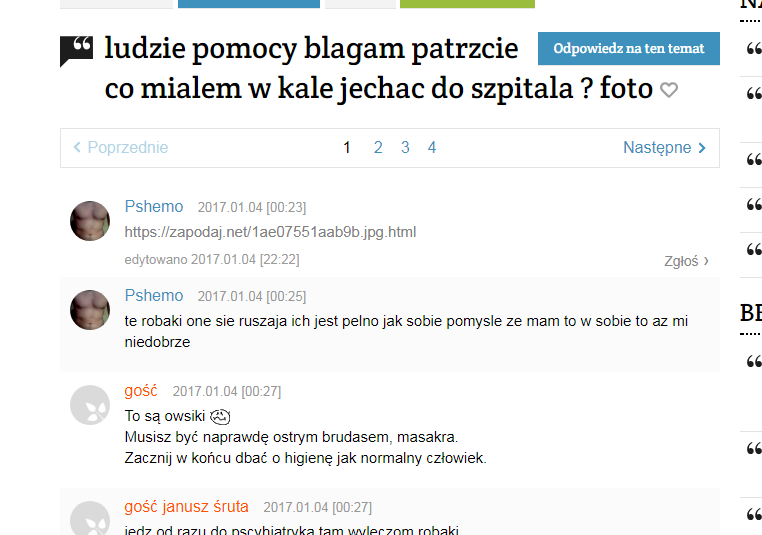Go to page 3 of the thread
This screenshot has width=762, height=535.
405,147
